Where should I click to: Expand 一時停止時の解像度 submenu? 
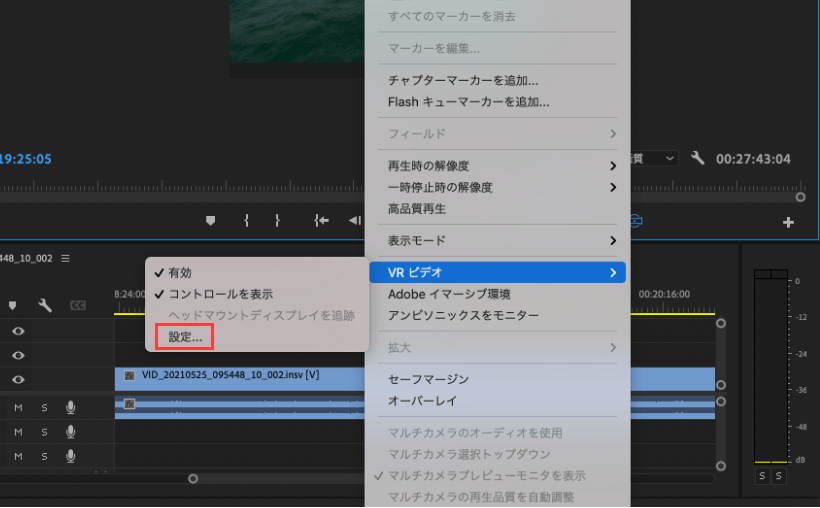497,187
